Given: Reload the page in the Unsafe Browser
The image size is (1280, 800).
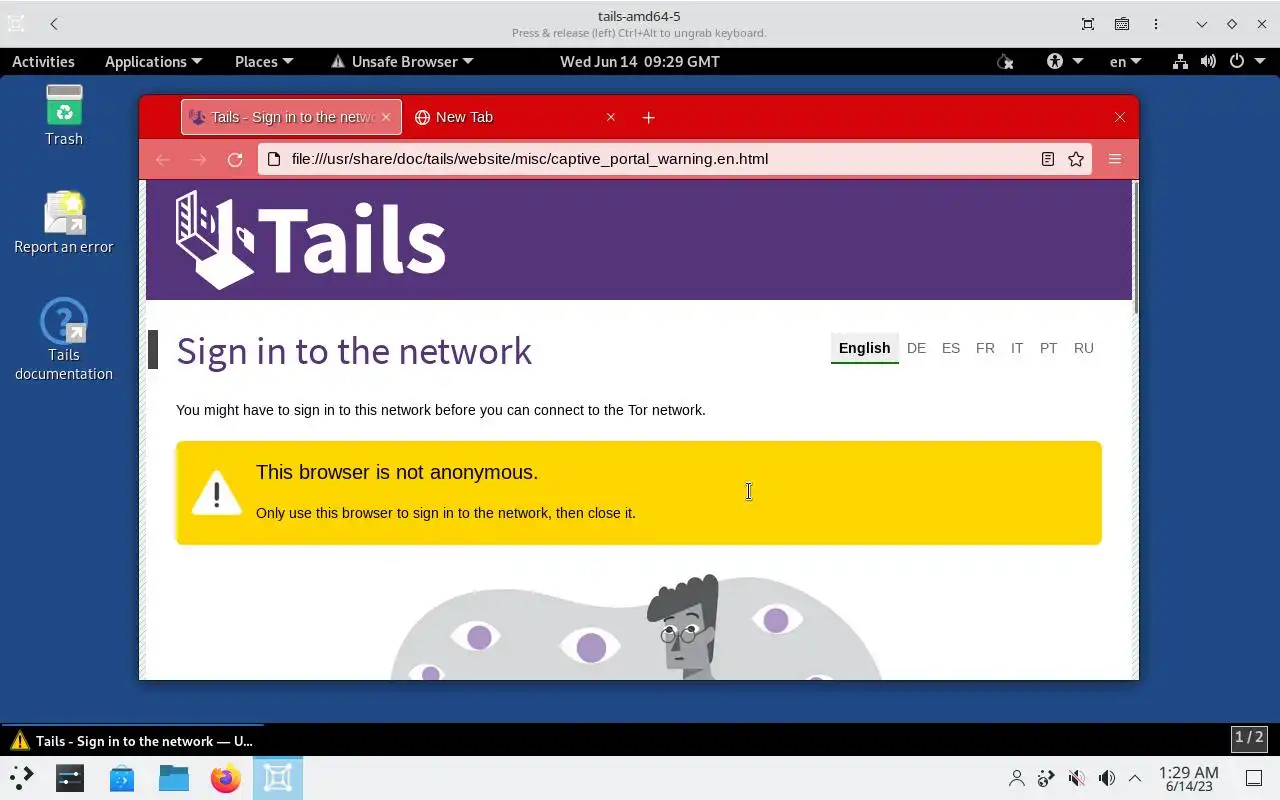Looking at the screenshot, I should click(x=235, y=159).
